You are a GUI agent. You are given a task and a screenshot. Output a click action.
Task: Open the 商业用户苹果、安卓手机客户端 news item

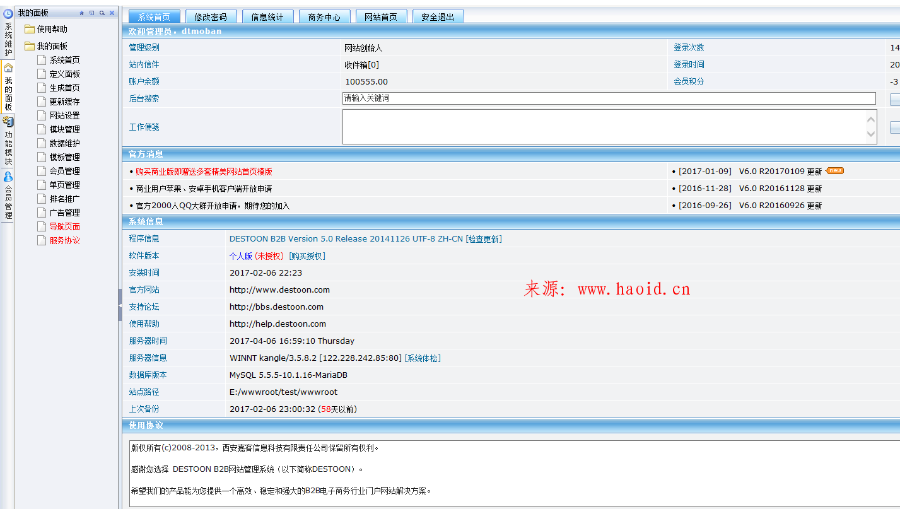pos(204,188)
